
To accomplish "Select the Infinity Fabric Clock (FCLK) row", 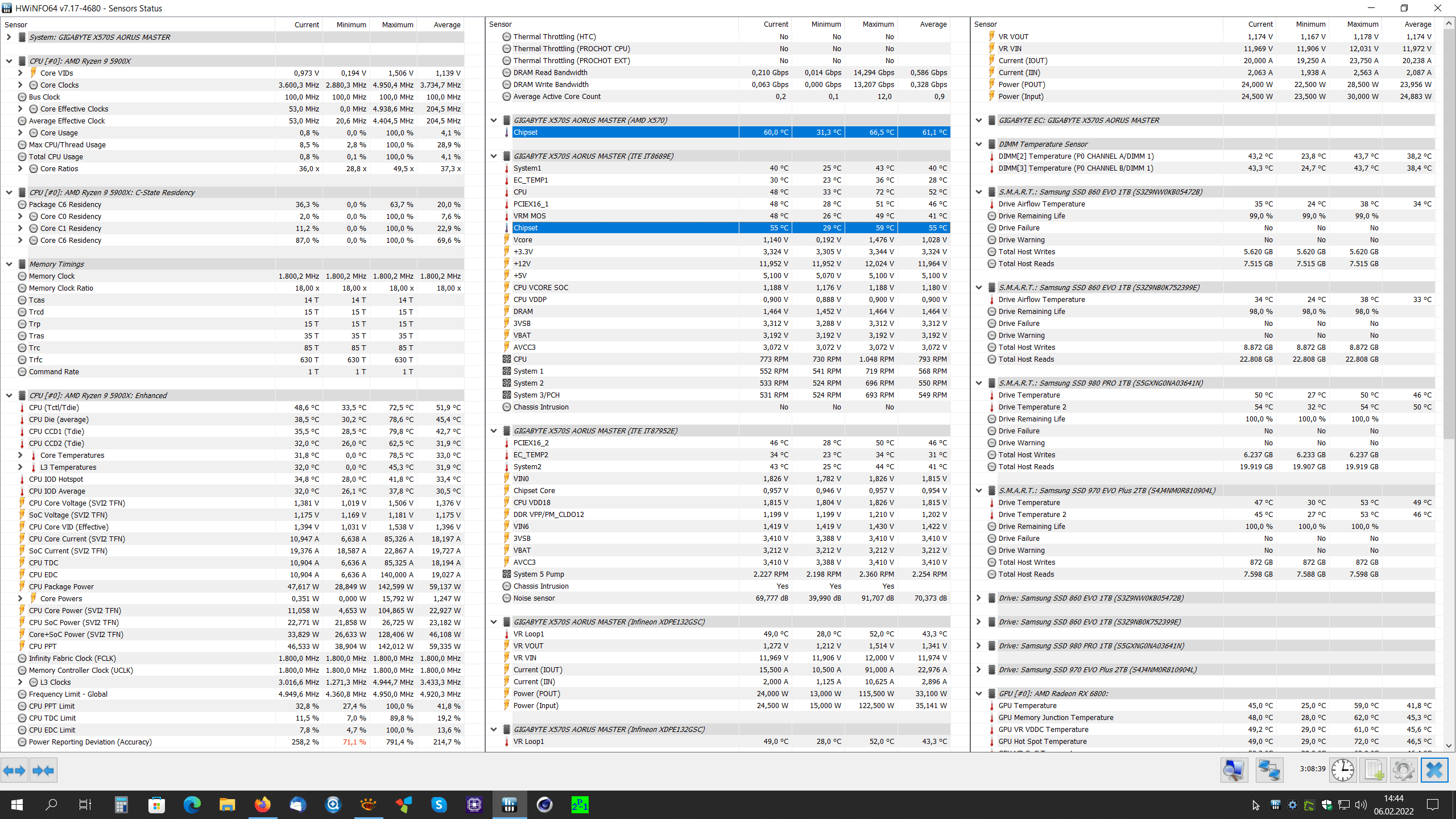I will click(x=233, y=658).
